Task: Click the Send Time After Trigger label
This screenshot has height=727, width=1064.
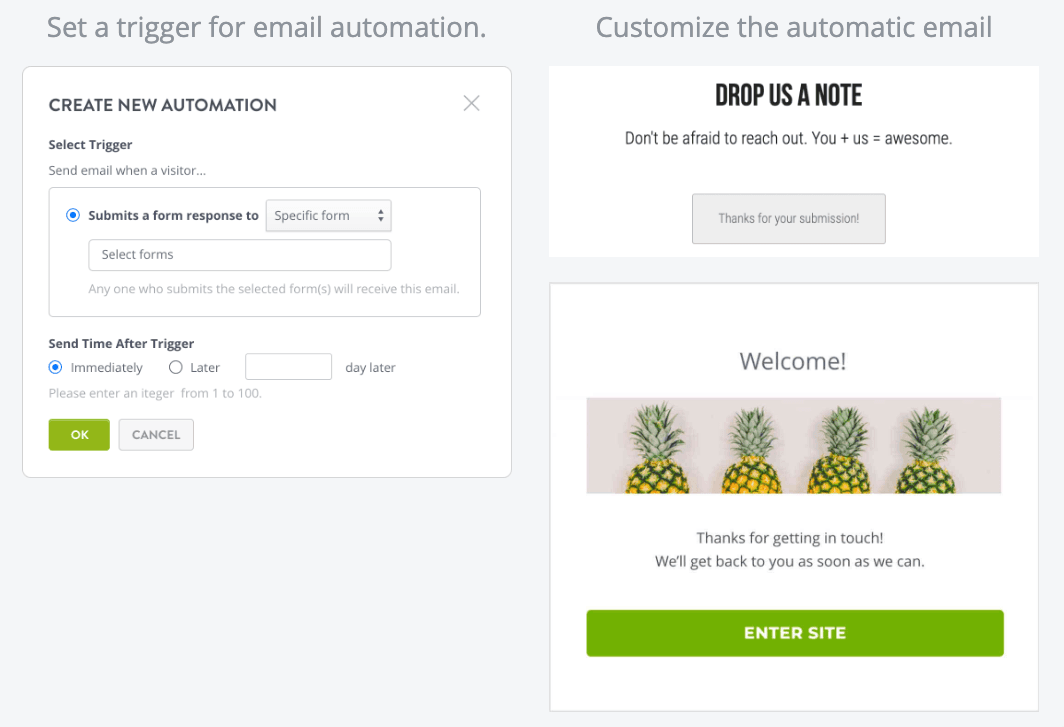Action: pos(121,343)
